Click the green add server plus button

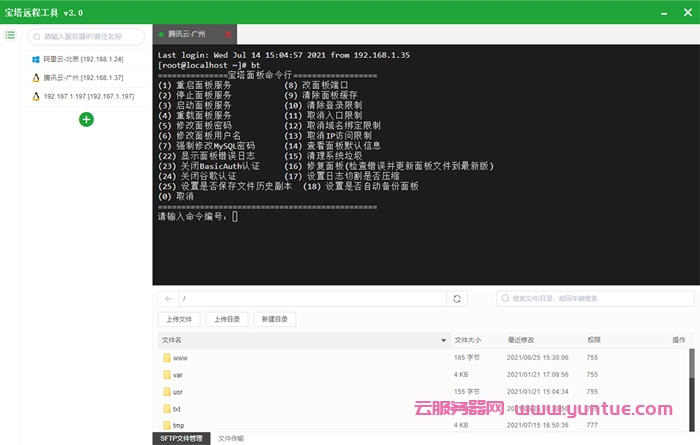coord(86,119)
